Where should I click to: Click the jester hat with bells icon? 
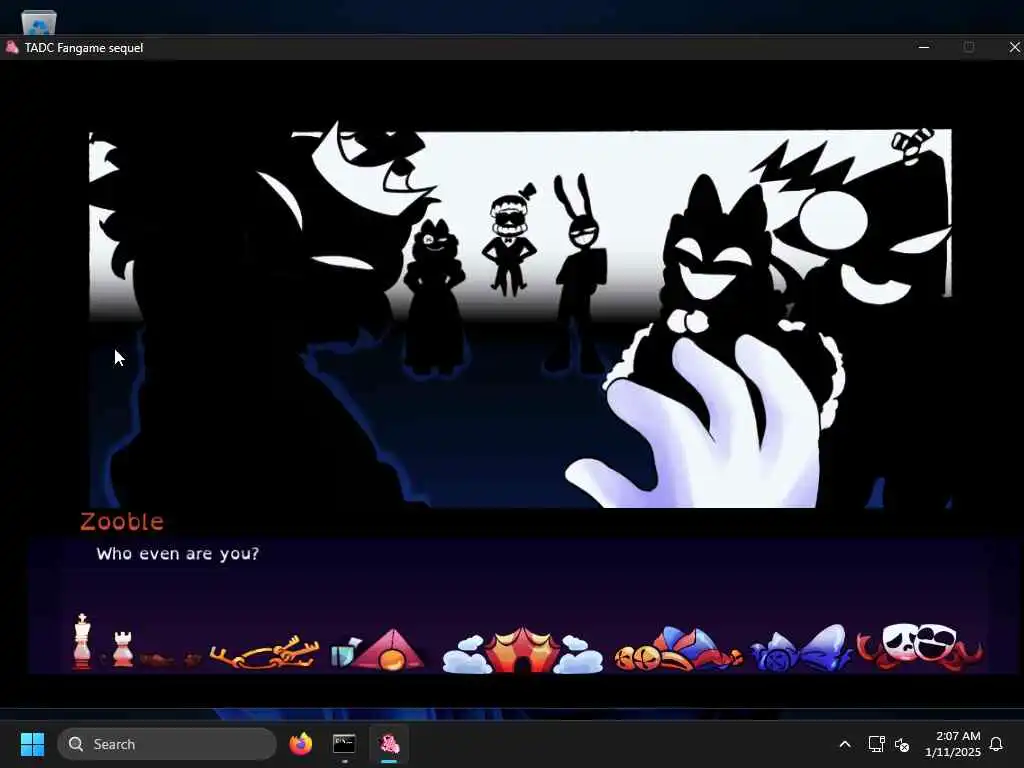pos(678,650)
